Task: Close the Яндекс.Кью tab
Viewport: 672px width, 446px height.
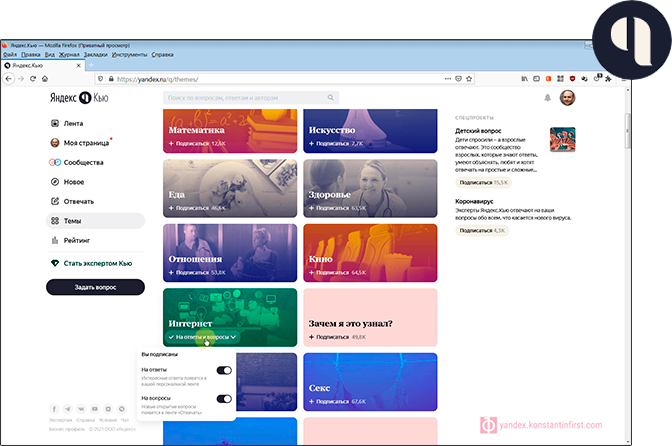Action: tap(78, 66)
